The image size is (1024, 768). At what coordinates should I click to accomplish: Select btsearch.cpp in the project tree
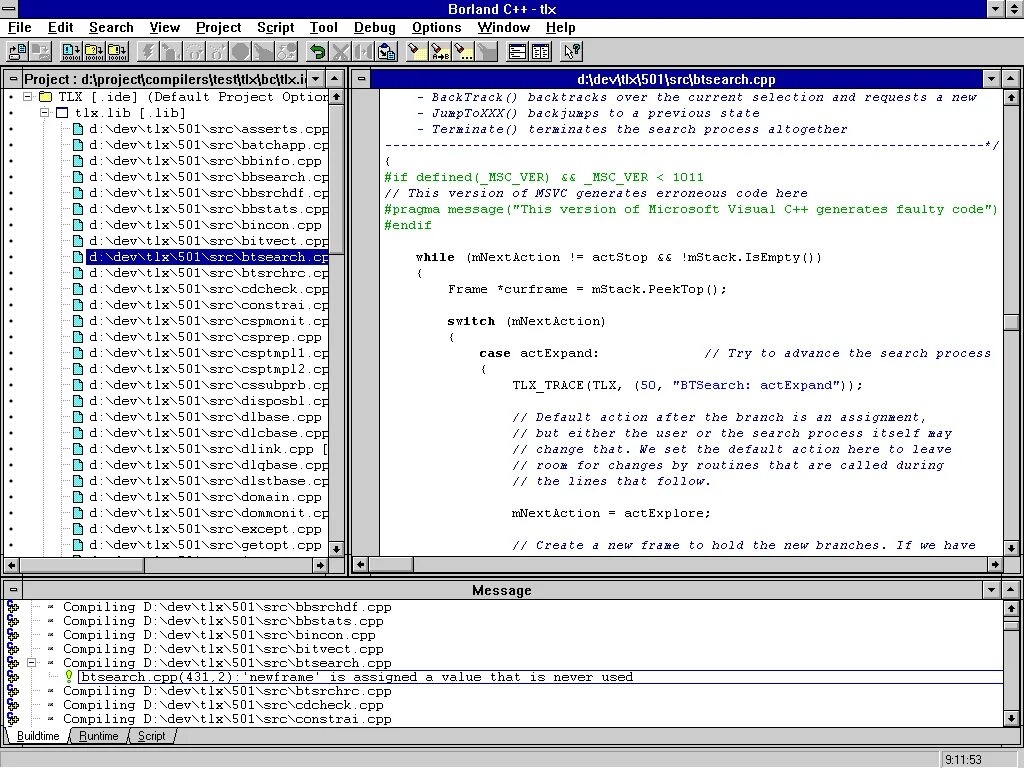tap(208, 257)
